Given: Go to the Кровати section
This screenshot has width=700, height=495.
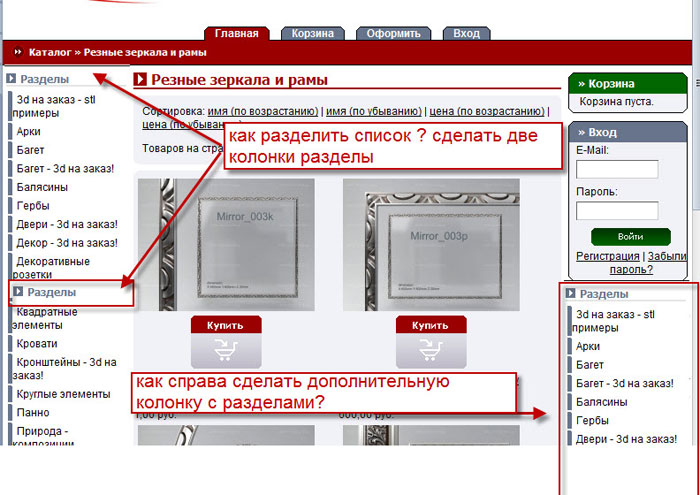Looking at the screenshot, I should (x=37, y=344).
